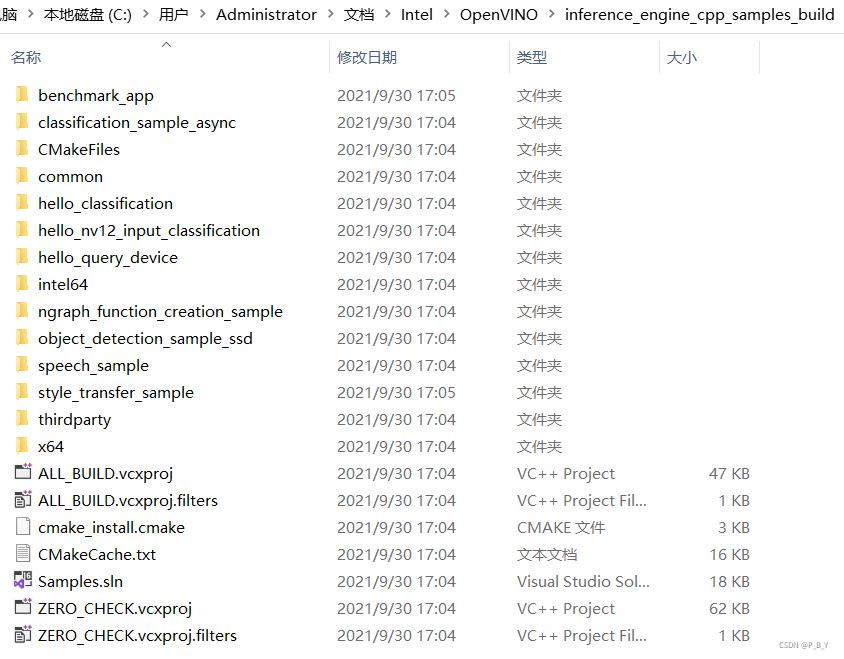Click the thirdparty folder icon
This screenshot has height=659, width=844.
point(22,418)
